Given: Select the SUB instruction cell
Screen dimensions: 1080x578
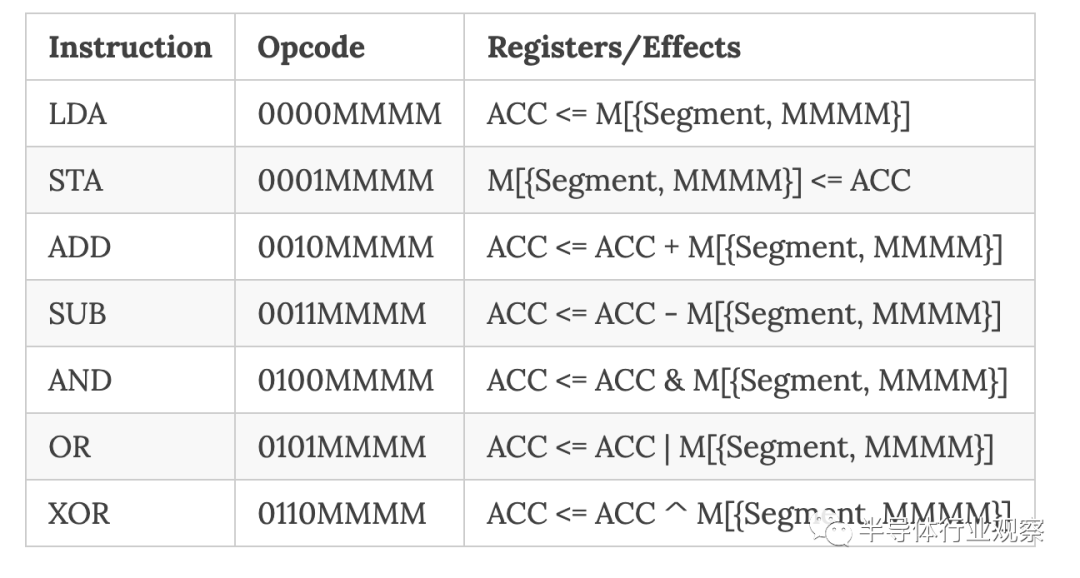Looking at the screenshot, I should (x=76, y=314).
